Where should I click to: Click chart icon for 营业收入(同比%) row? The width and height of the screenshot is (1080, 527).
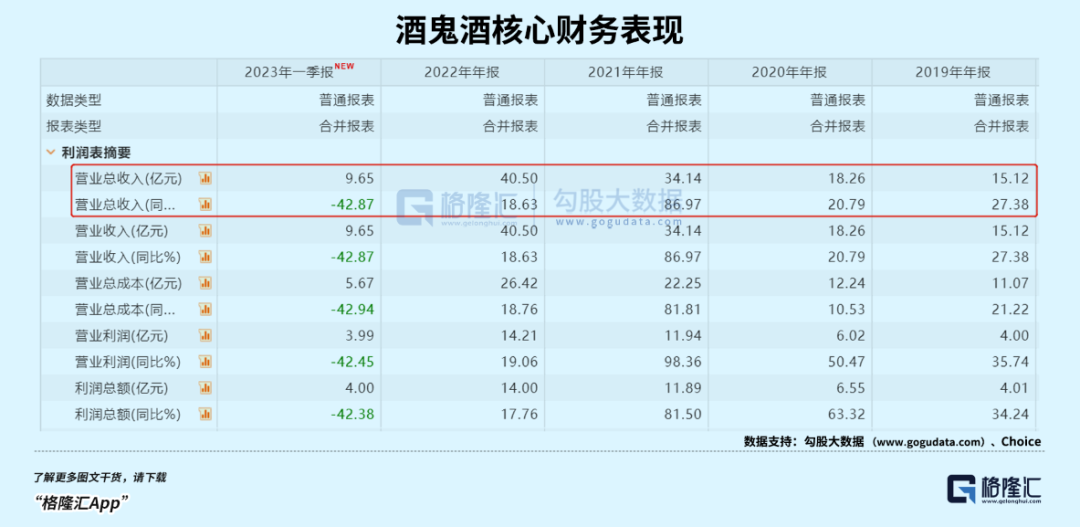[x=205, y=257]
